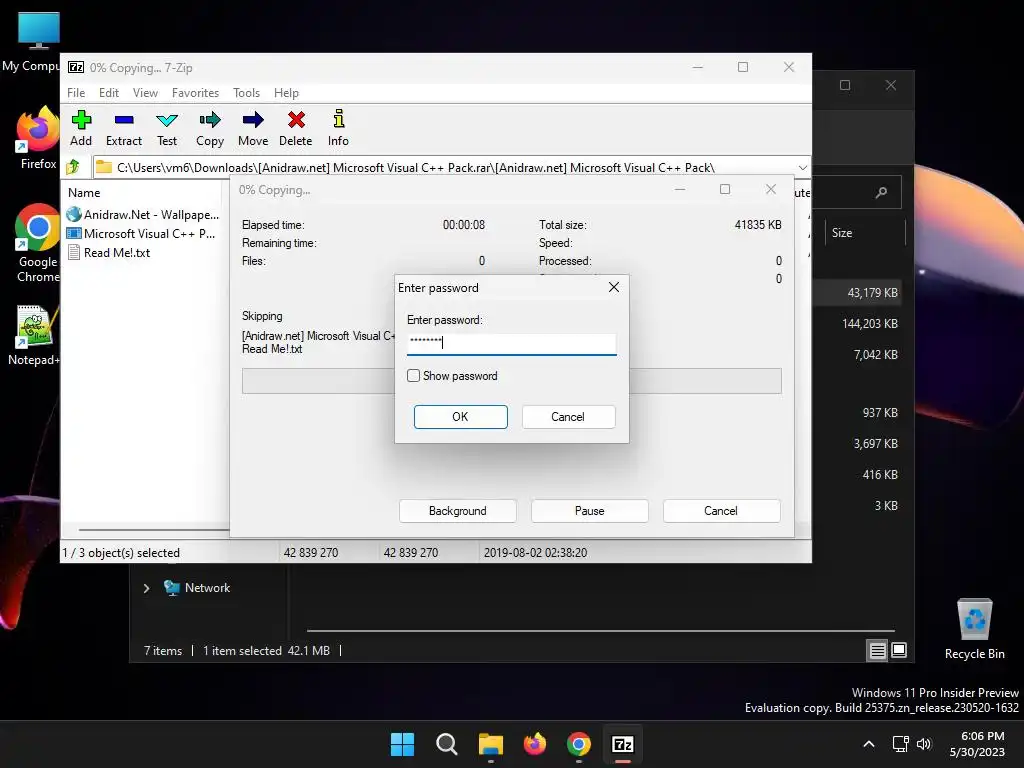Viewport: 1024px width, 768px height.
Task: Open File Explorer from the taskbar
Action: pos(490,744)
